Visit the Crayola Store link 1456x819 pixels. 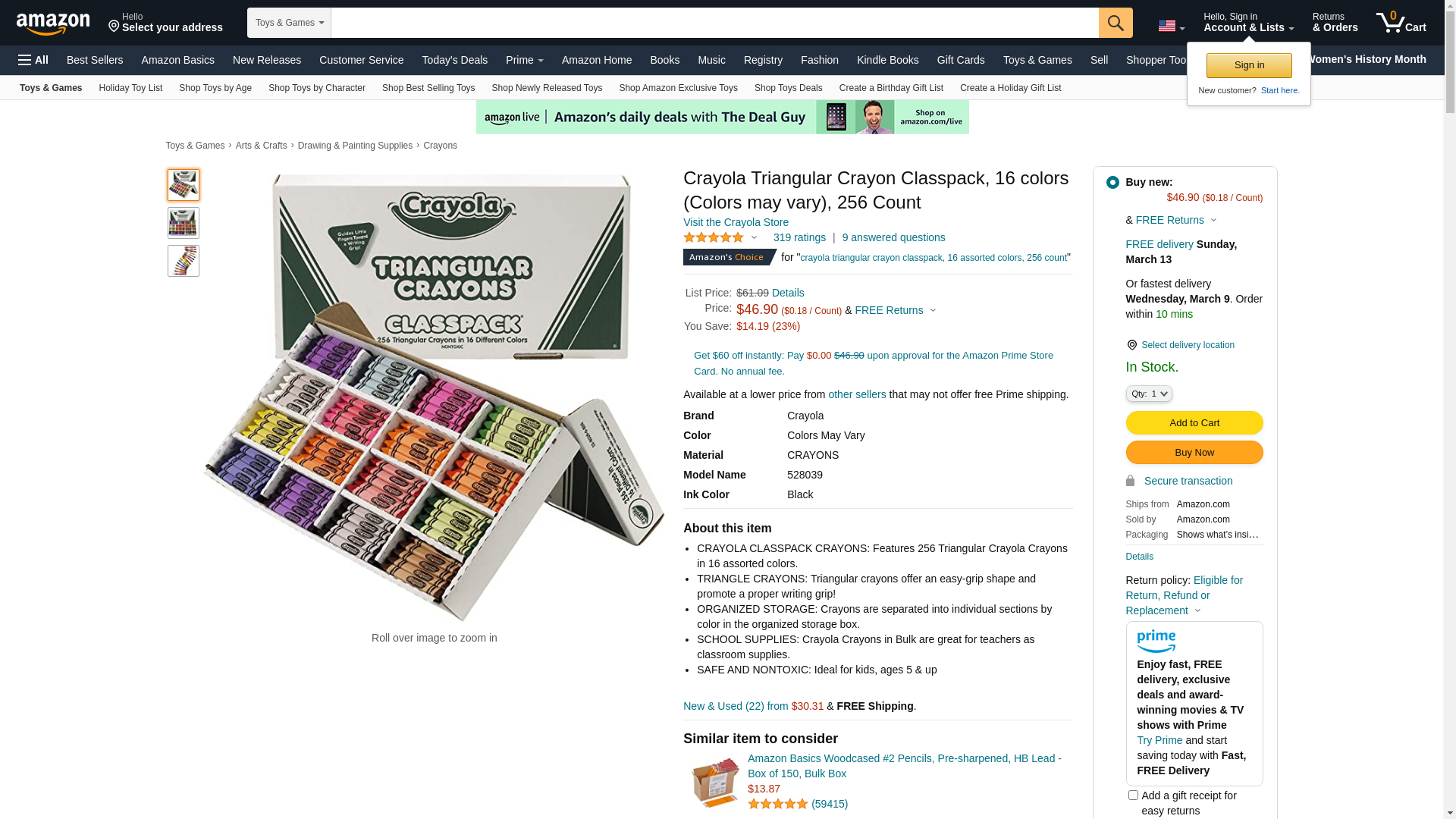coord(736,222)
